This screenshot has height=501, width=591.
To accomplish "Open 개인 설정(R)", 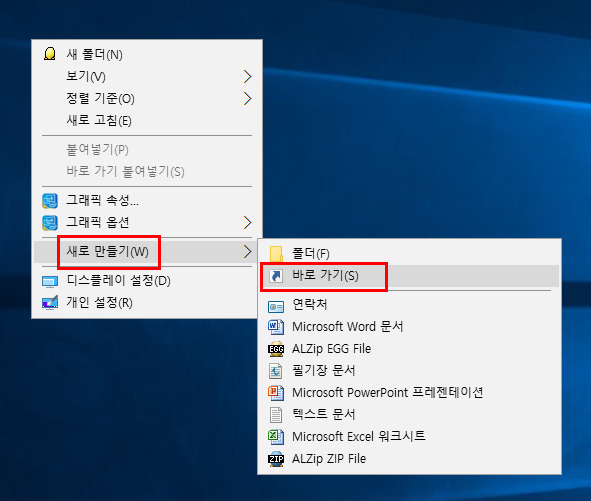I will click(147, 302).
